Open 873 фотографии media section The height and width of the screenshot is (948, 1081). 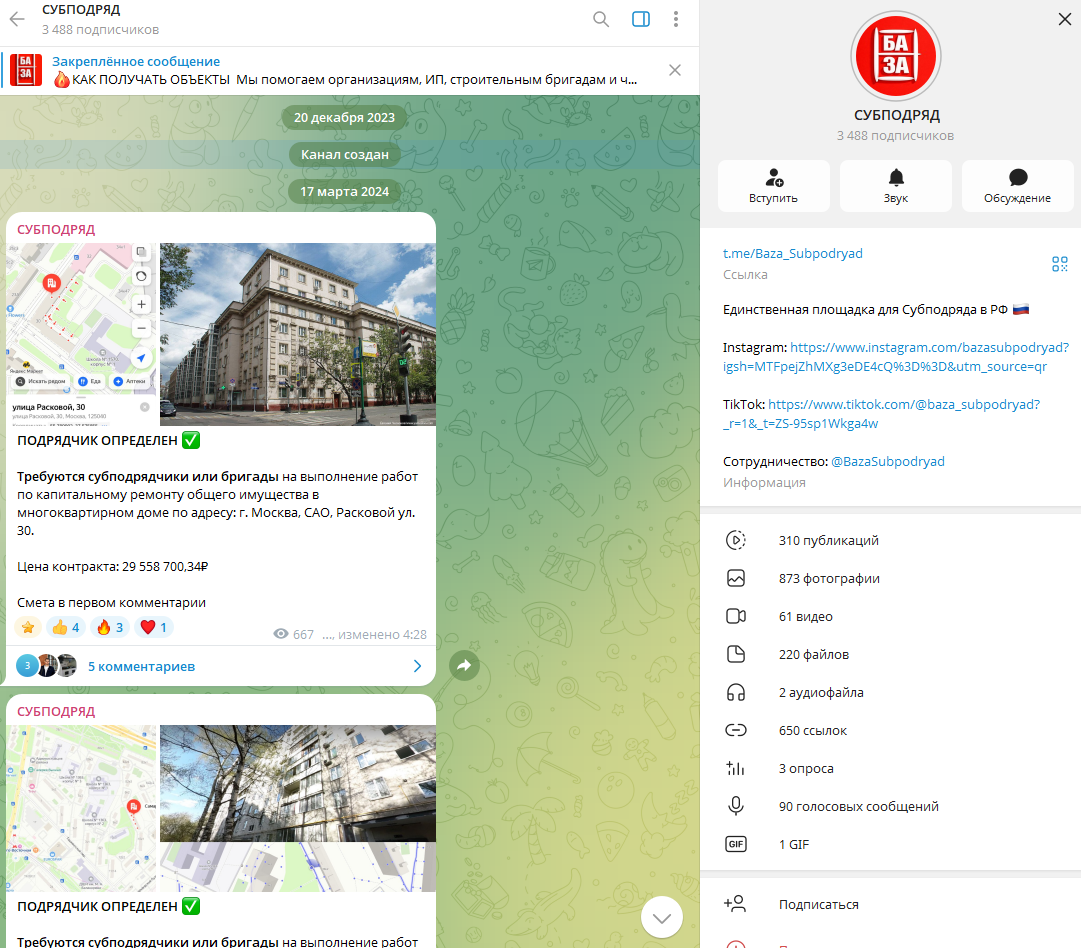[891, 578]
